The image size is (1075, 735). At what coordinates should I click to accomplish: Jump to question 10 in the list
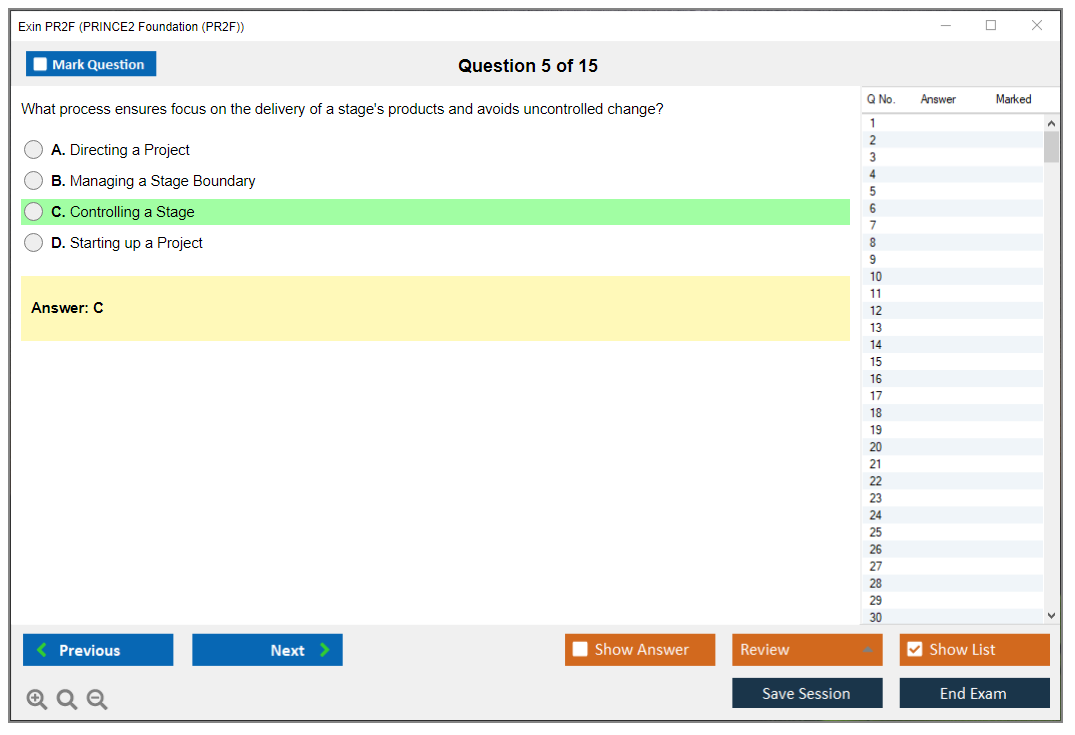876,277
